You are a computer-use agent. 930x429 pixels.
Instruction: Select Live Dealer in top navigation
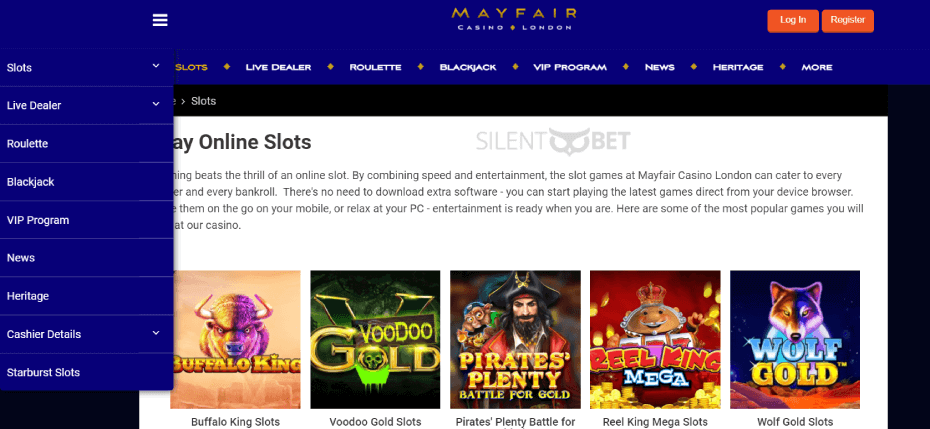[x=278, y=67]
